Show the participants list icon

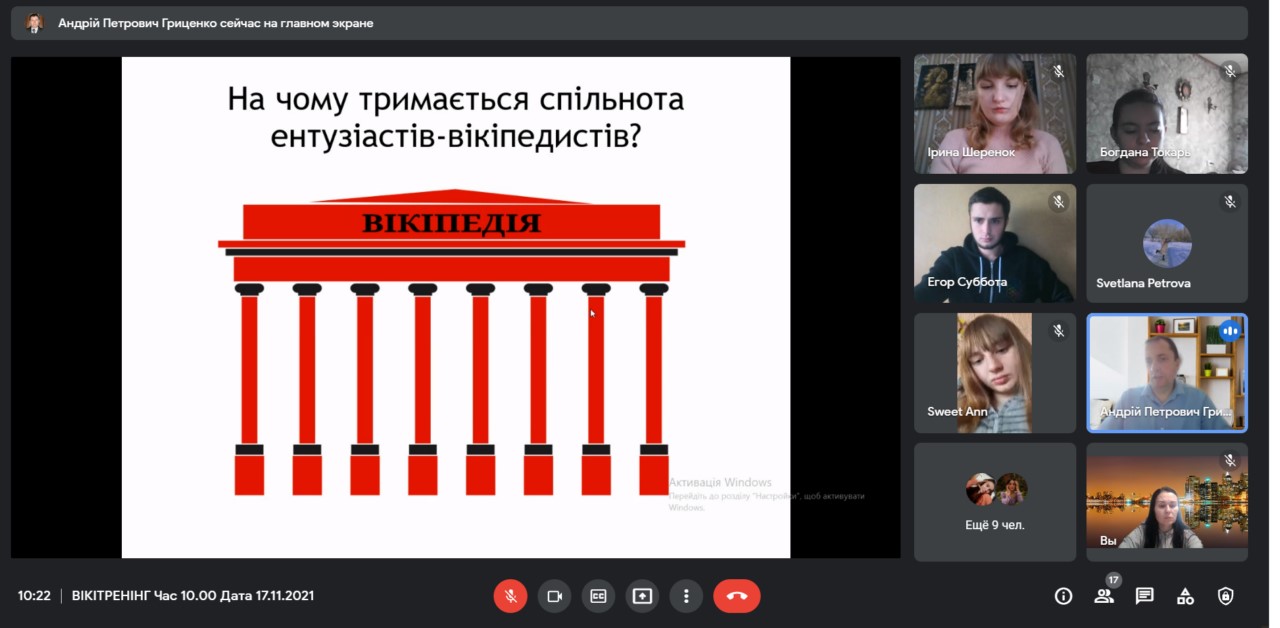pos(1104,596)
